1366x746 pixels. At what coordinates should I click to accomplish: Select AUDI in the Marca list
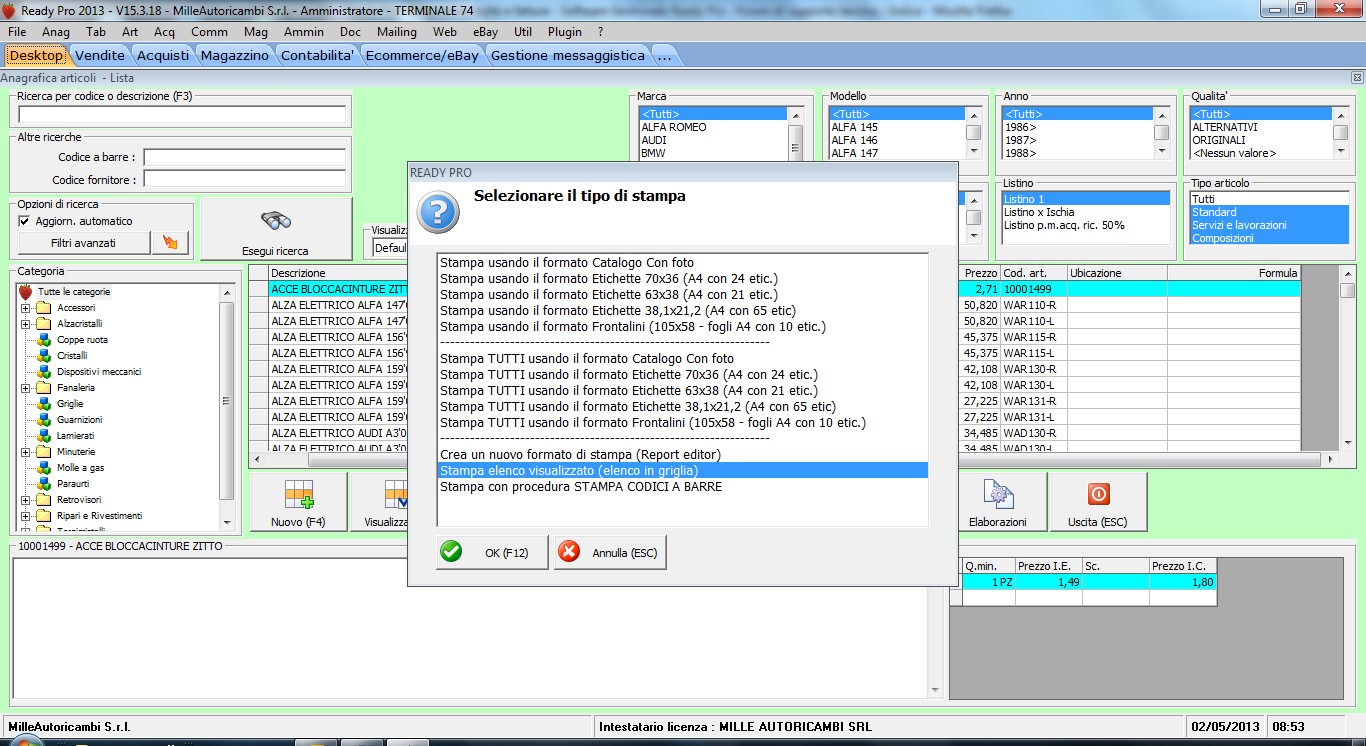pos(713,140)
